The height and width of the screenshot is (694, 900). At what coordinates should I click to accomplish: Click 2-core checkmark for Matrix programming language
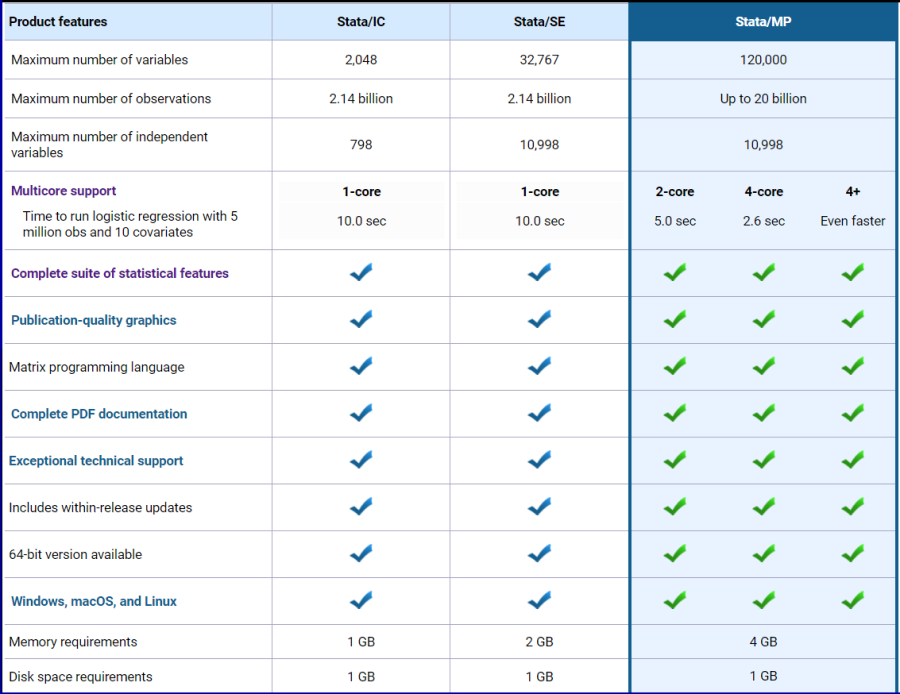pyautogui.click(x=675, y=366)
